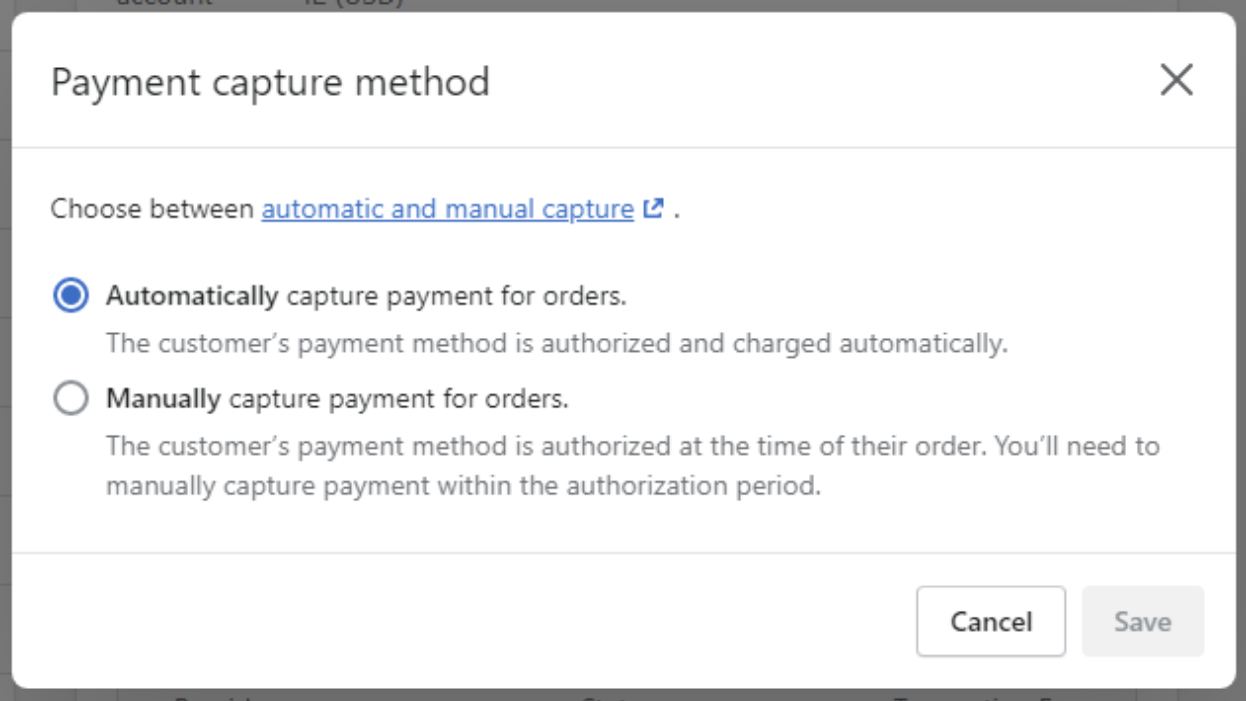Click the 'Choose between' intro text
Viewport: 1246px width, 701px height.
pyautogui.click(x=153, y=209)
